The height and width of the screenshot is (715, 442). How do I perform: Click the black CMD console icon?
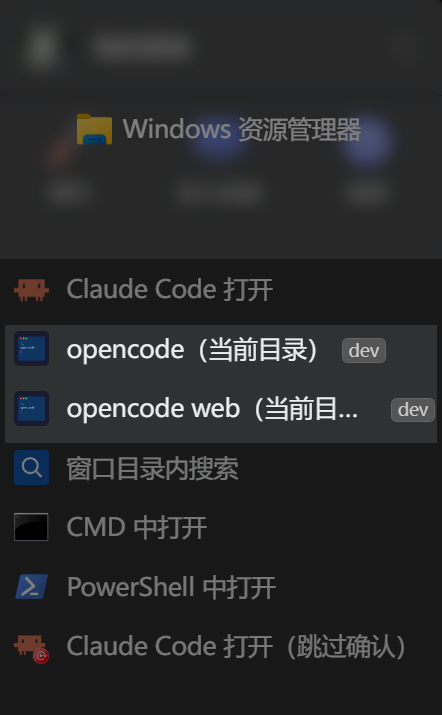[x=31, y=527]
